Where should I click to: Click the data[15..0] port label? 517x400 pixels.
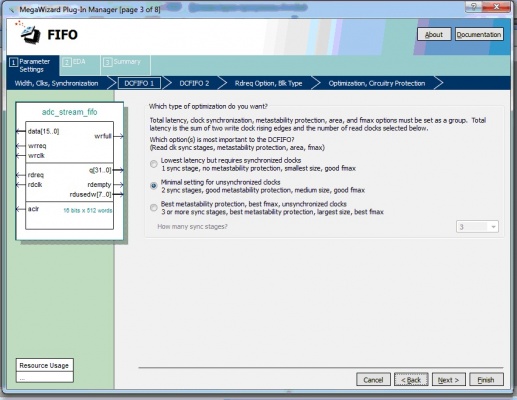[x=44, y=131]
